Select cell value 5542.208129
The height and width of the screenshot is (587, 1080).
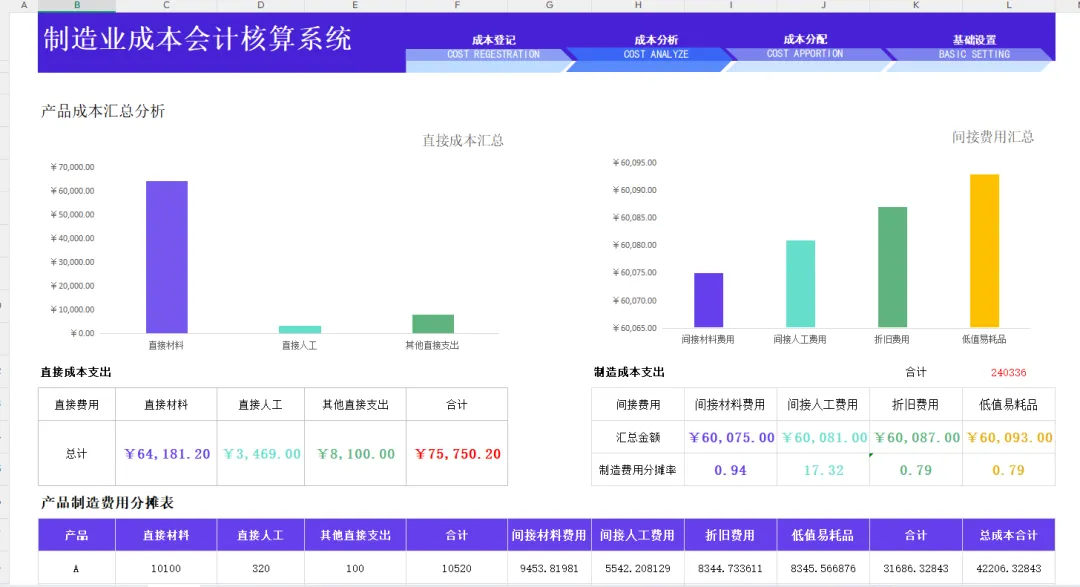coord(638,568)
